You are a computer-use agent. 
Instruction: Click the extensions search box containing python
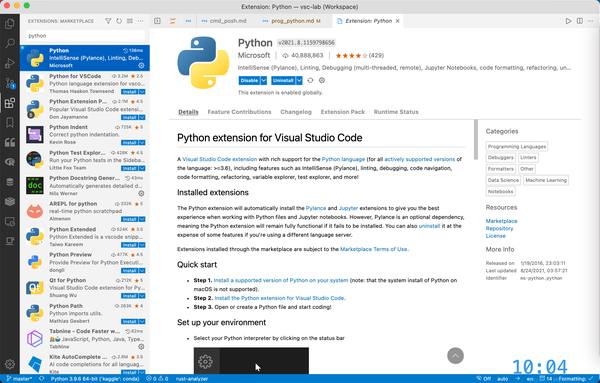[x=85, y=36]
